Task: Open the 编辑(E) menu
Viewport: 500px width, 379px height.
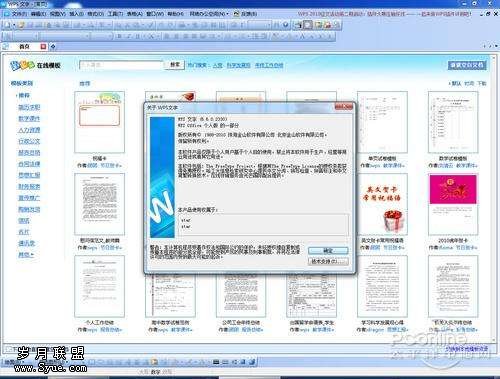Action: (x=38, y=14)
